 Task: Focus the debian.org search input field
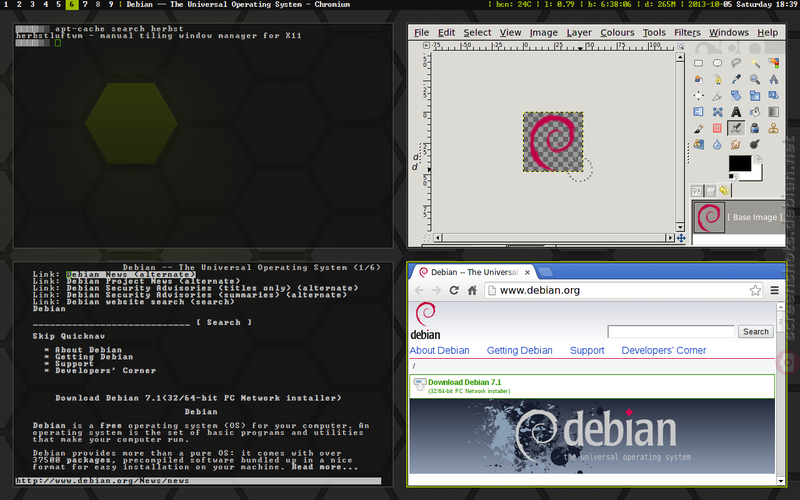coord(670,332)
